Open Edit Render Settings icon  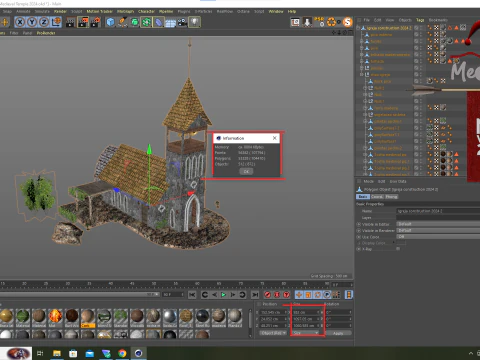95,22
